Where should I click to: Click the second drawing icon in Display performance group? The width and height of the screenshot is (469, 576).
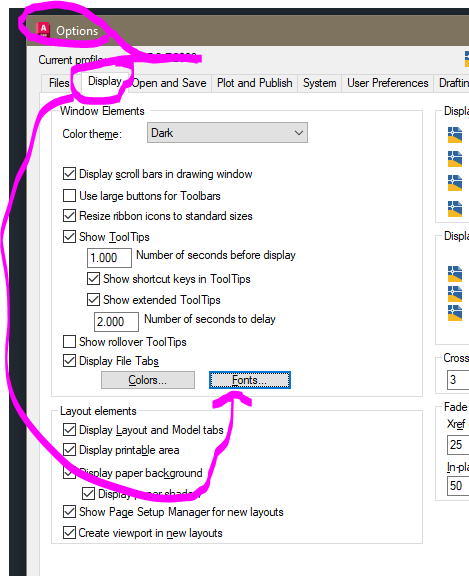point(455,294)
